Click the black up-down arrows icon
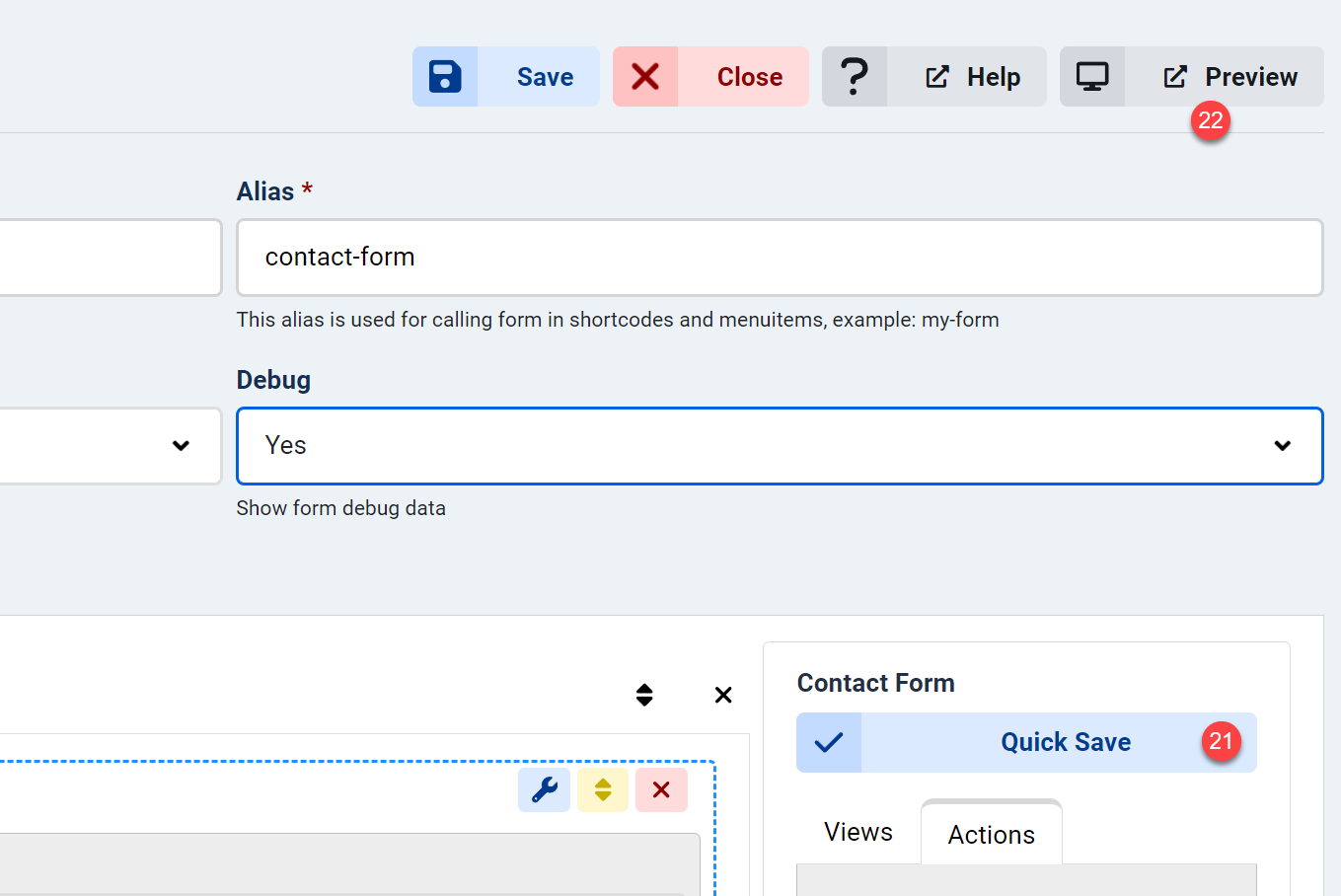 [644, 695]
